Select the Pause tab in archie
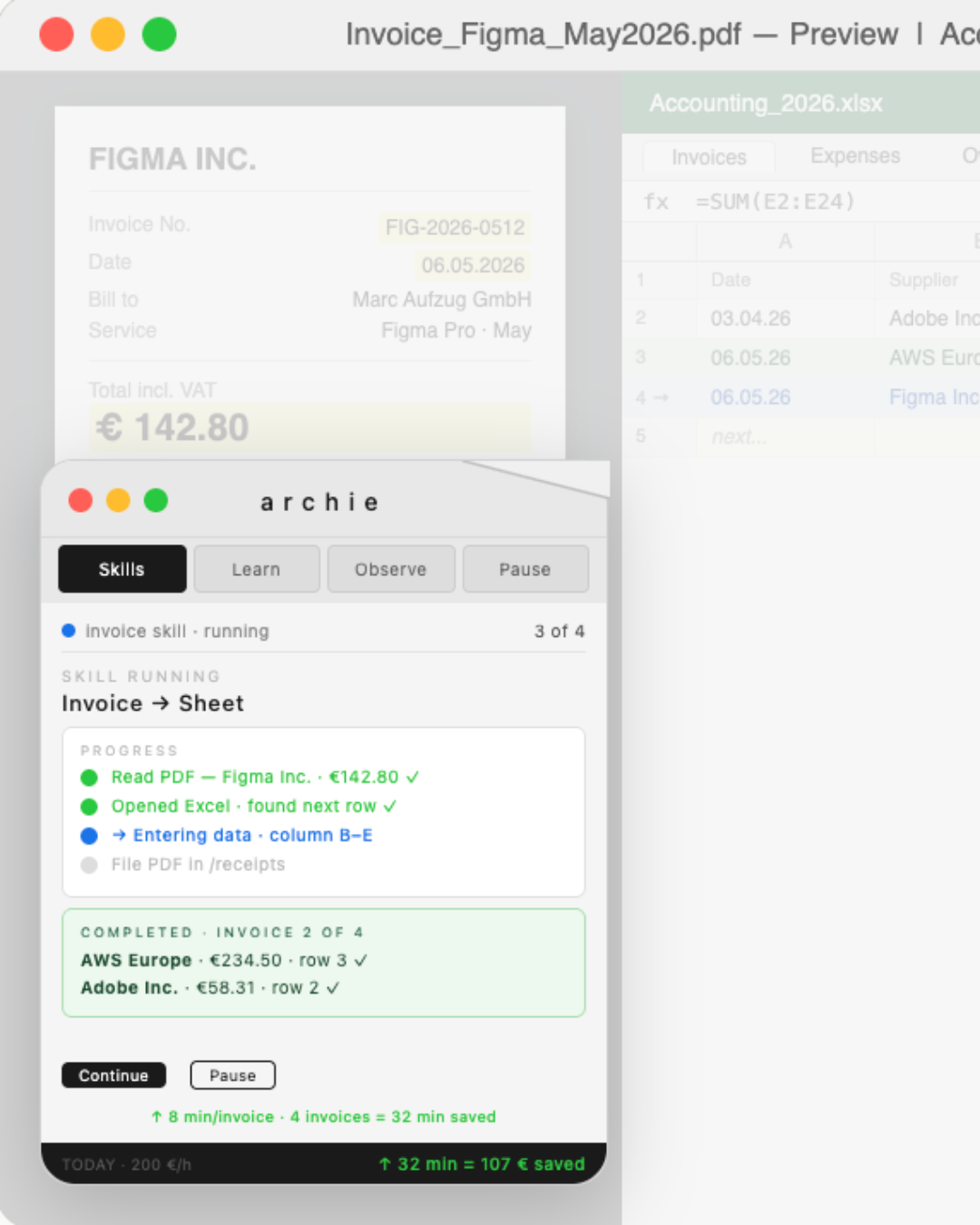The height and width of the screenshot is (1225, 980). [x=525, y=569]
